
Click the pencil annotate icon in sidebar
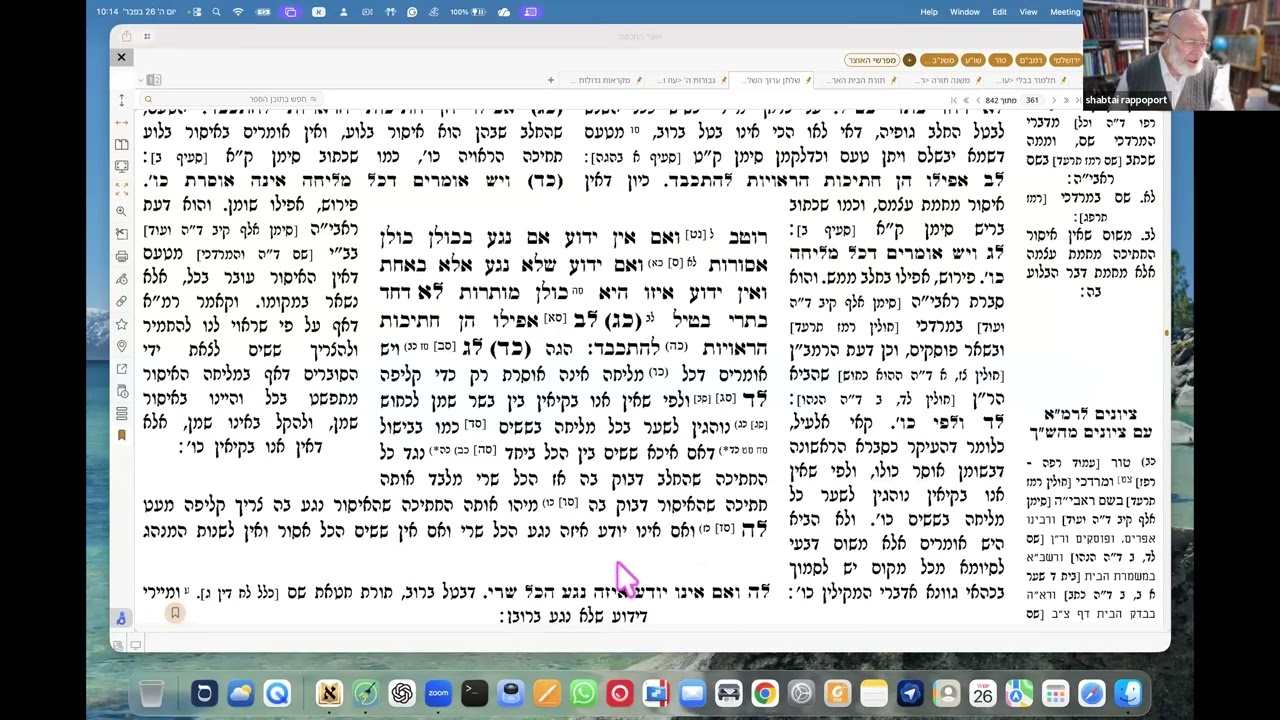121,278
